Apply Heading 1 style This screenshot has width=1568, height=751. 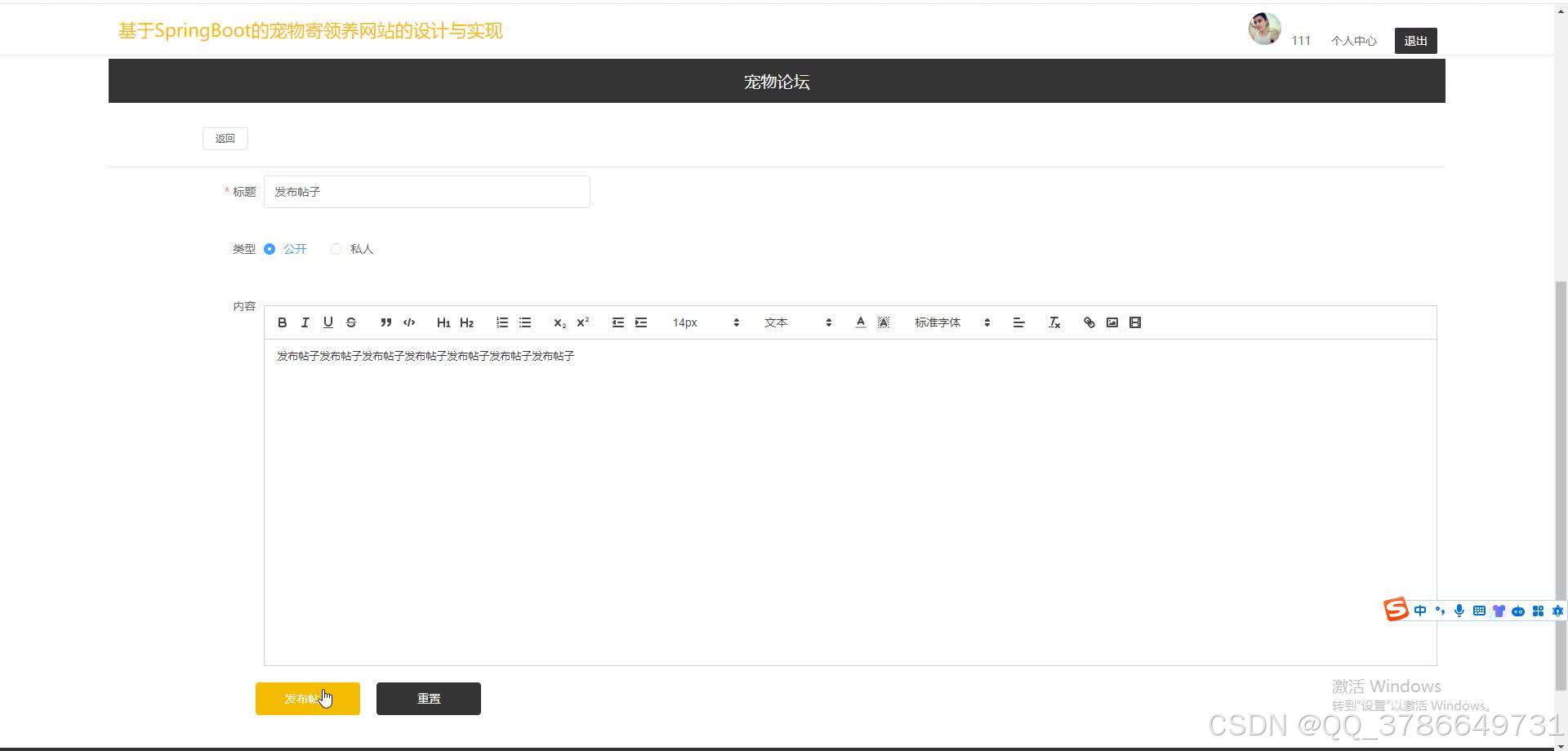tap(443, 322)
